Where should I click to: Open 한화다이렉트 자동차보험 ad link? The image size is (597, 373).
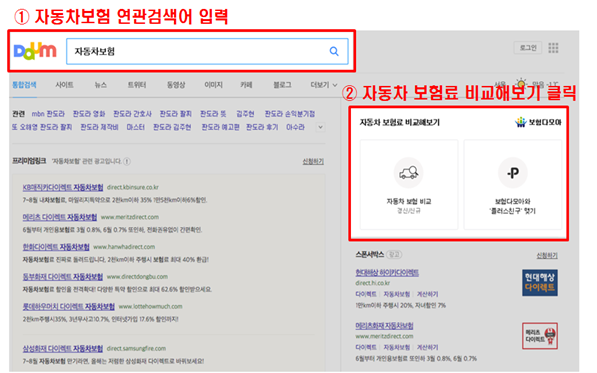[x=56, y=247]
